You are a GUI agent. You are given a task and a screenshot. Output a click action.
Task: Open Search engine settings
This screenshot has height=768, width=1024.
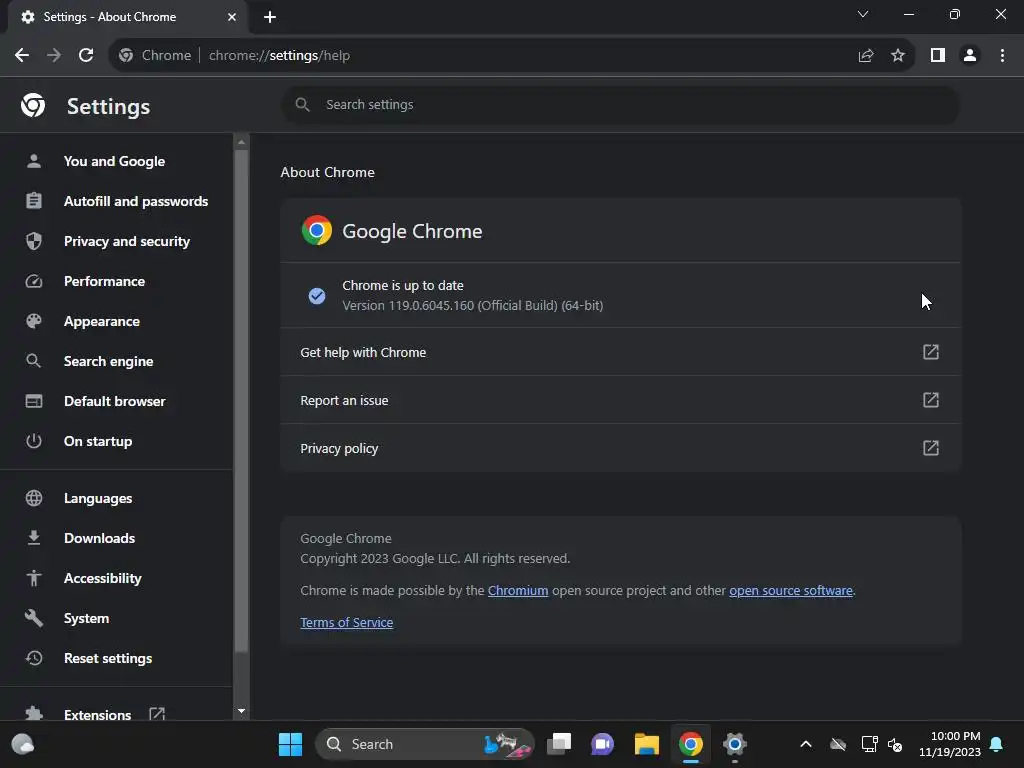[x=116, y=361]
